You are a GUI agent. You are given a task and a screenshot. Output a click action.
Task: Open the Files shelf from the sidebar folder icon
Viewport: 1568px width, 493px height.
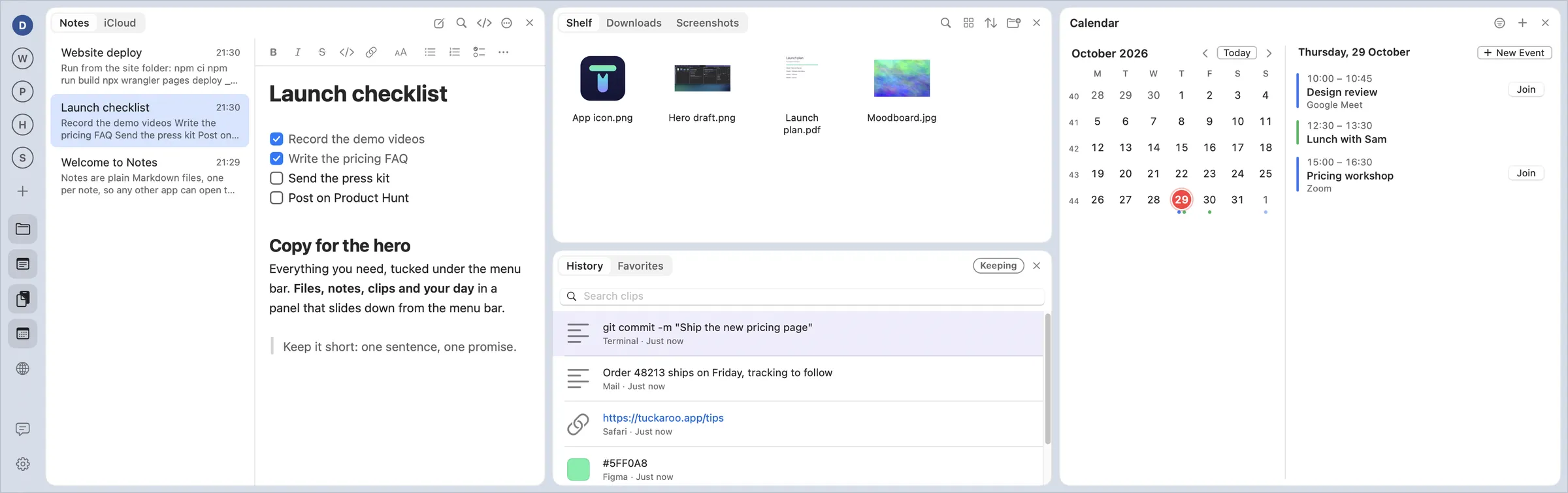tap(23, 229)
